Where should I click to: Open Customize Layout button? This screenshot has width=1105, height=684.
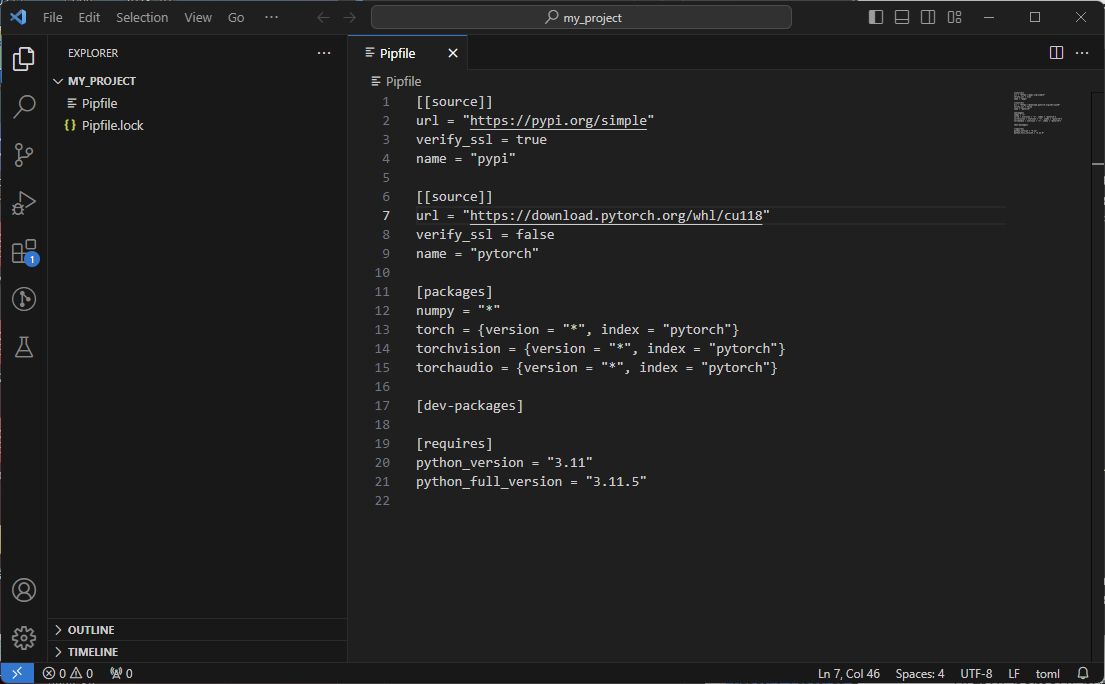pyautogui.click(x=954, y=17)
